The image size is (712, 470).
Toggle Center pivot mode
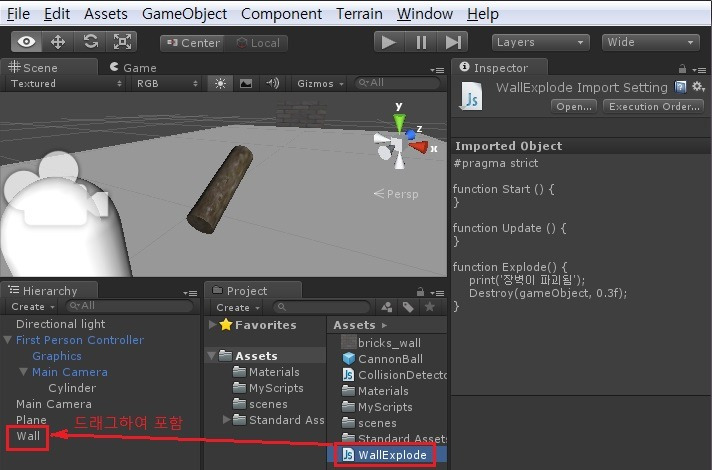pos(193,43)
